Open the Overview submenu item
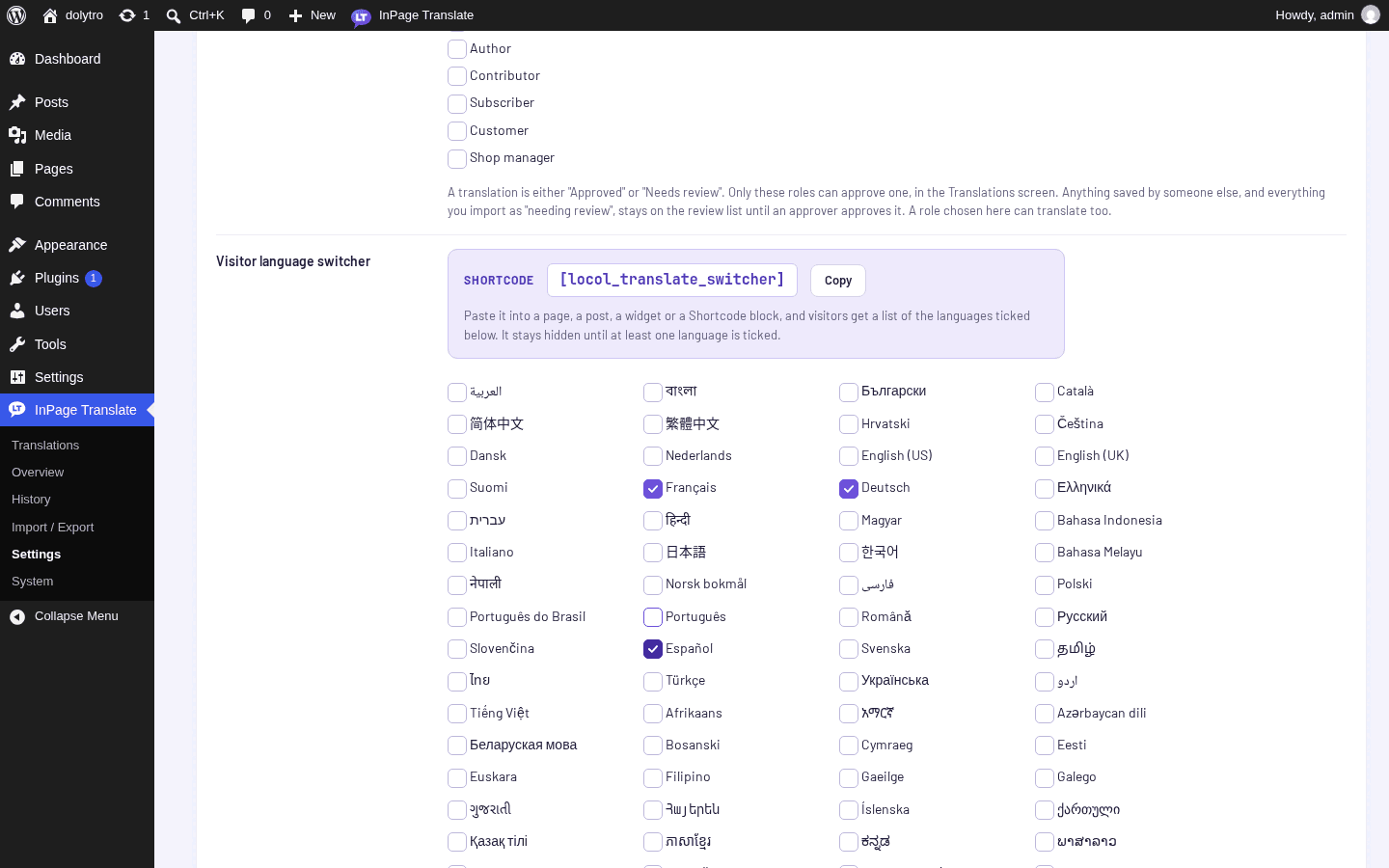Screen dimensions: 1389x868 click(77, 473)
